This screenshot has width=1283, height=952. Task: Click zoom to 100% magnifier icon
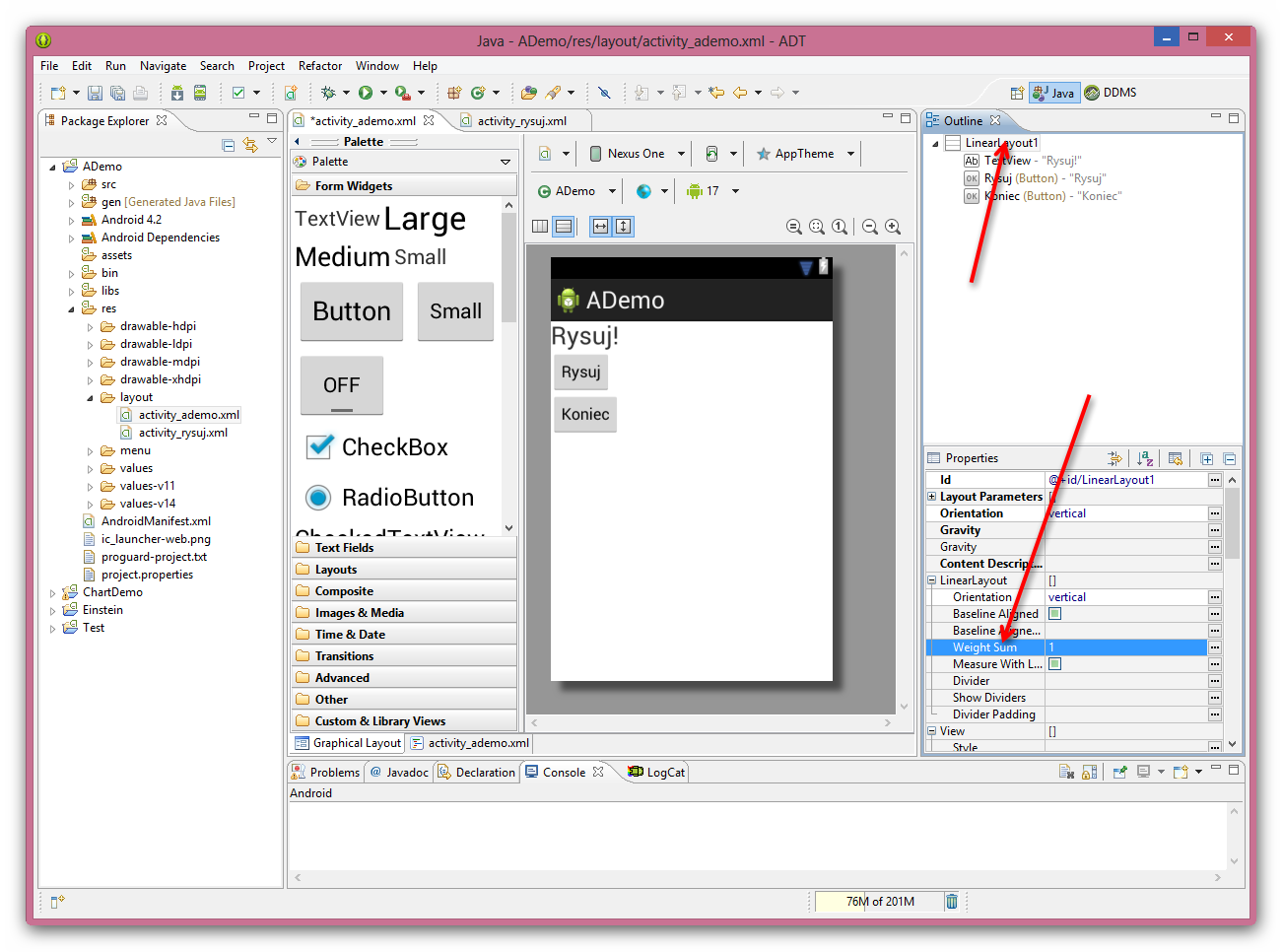click(840, 227)
